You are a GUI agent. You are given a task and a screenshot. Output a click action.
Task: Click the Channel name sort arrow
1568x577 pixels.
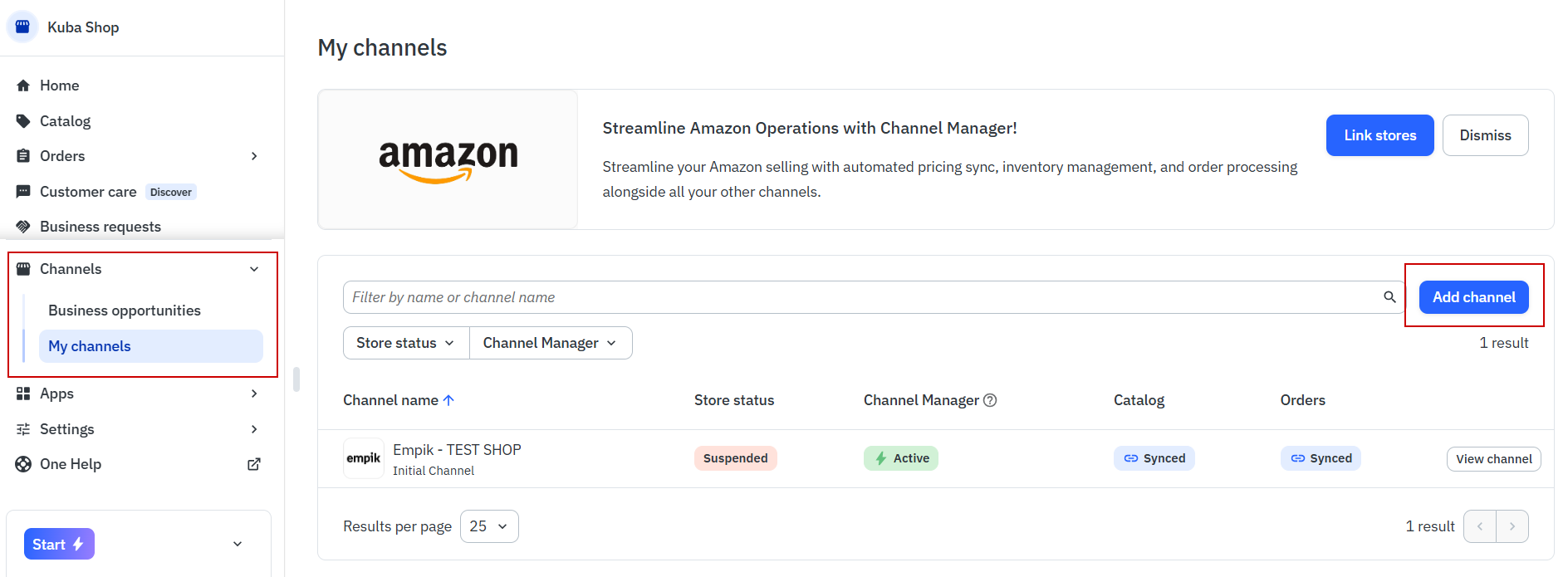[448, 400]
